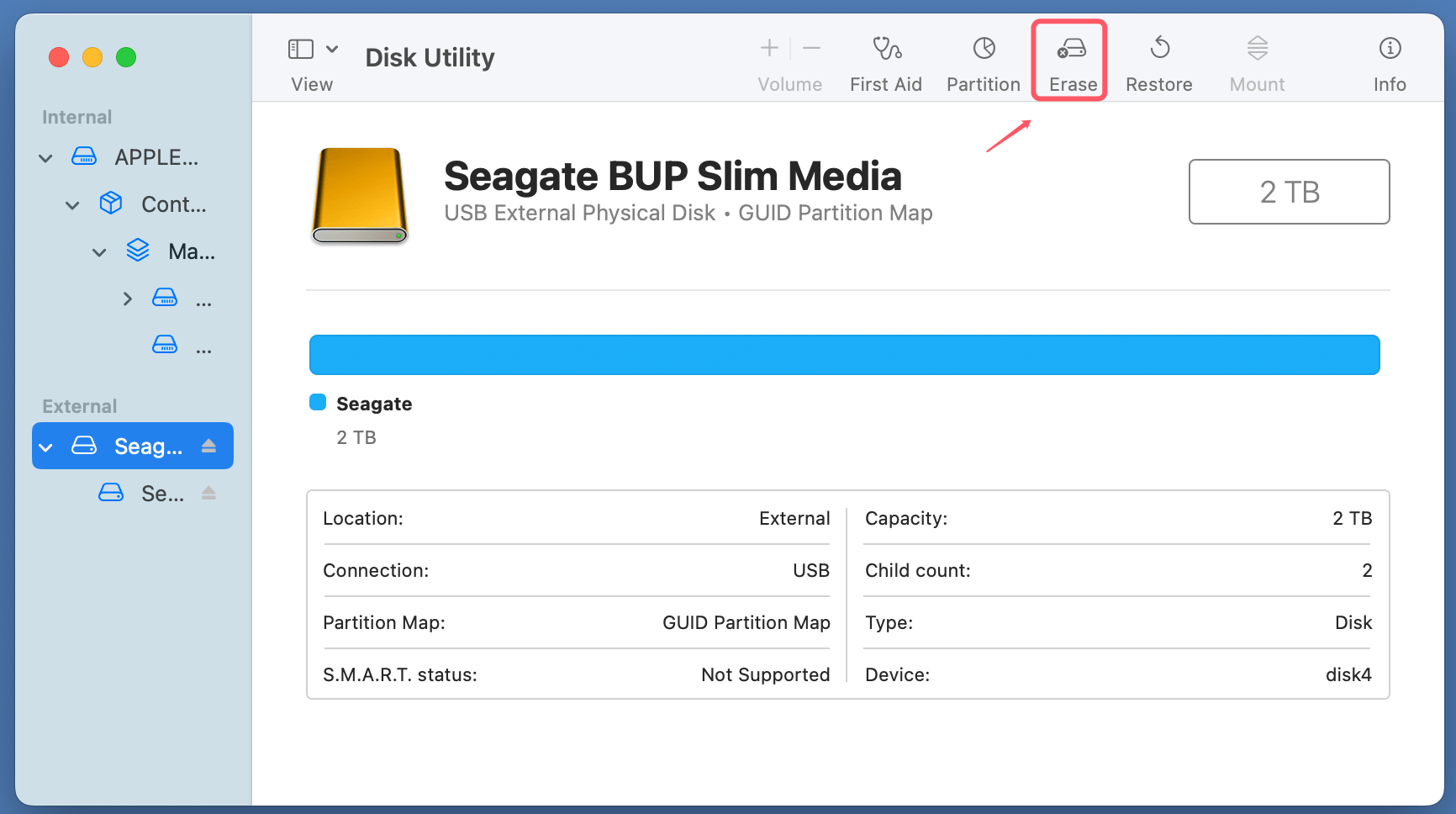Click the sidebar view icon next to View
This screenshot has width=1456, height=814.
(300, 48)
